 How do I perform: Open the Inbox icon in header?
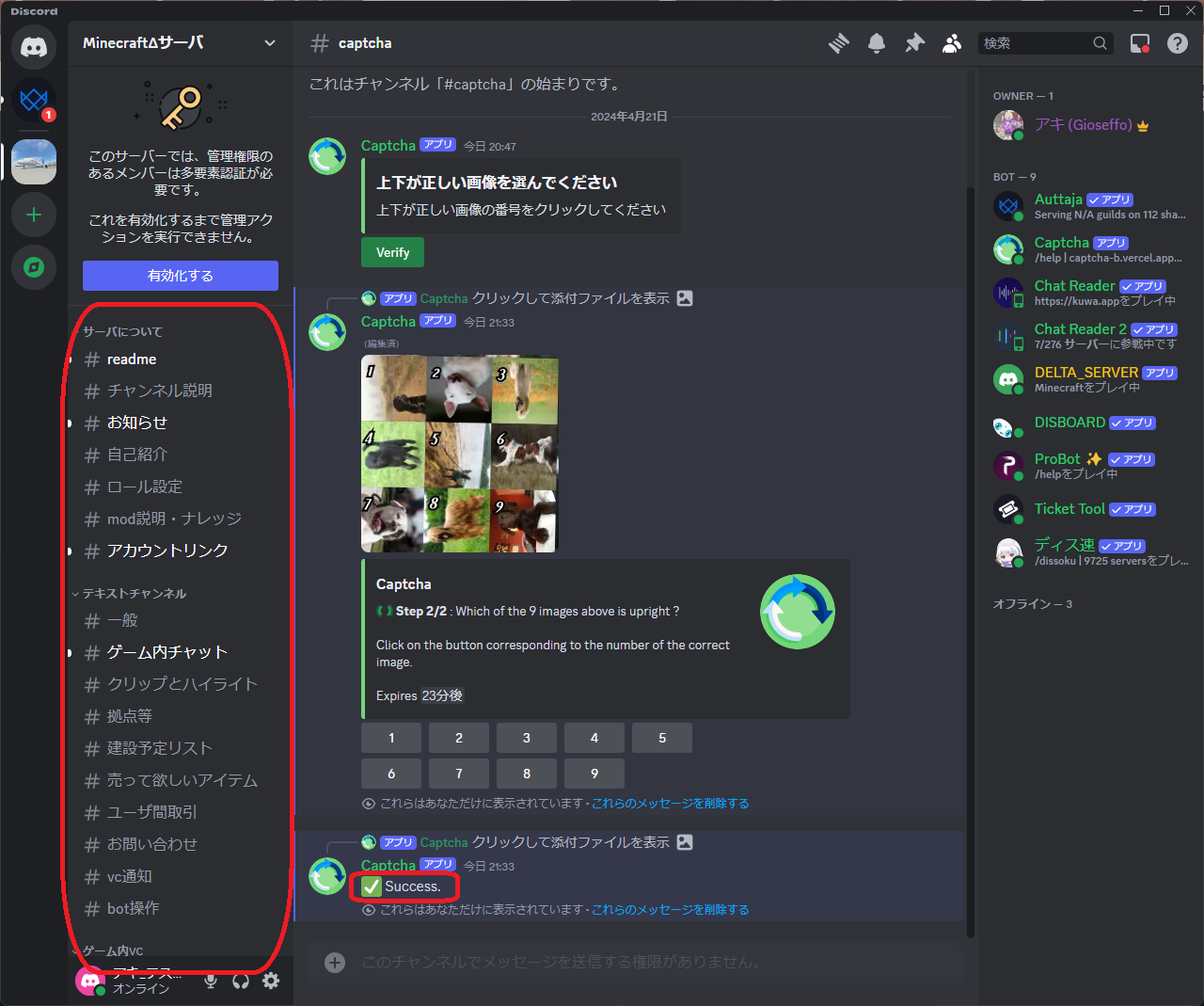point(1139,43)
